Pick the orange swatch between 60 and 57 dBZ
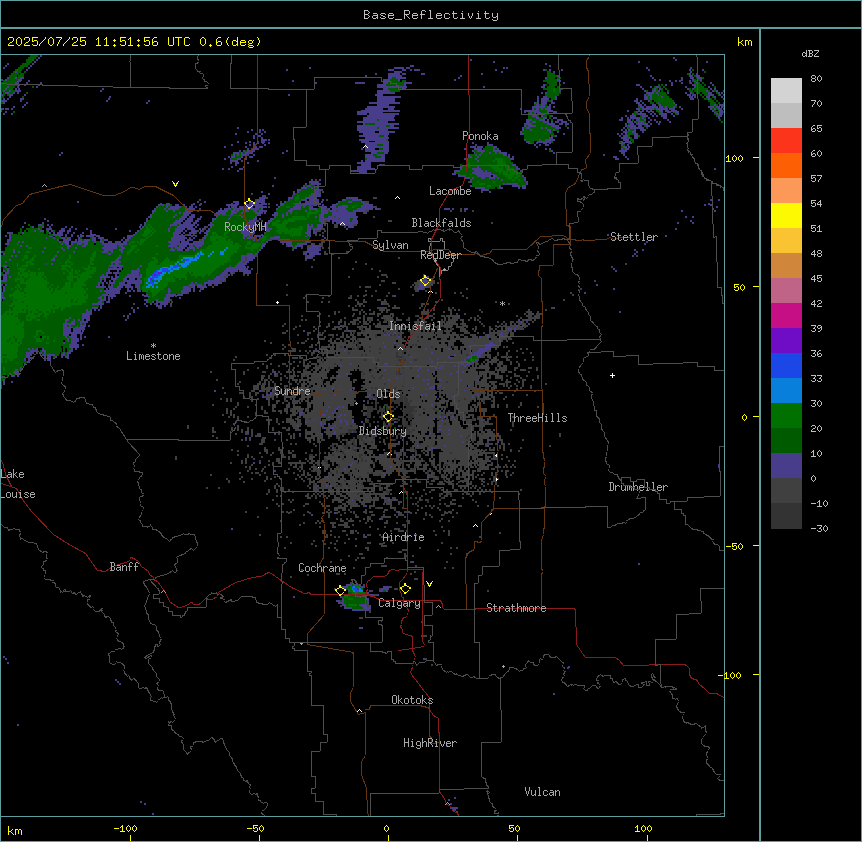 pyautogui.click(x=786, y=165)
